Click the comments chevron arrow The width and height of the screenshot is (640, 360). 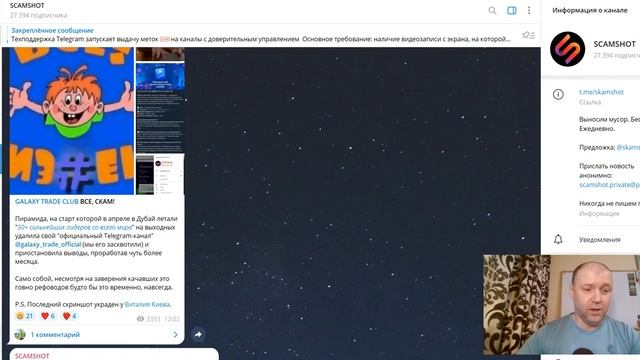coord(176,335)
